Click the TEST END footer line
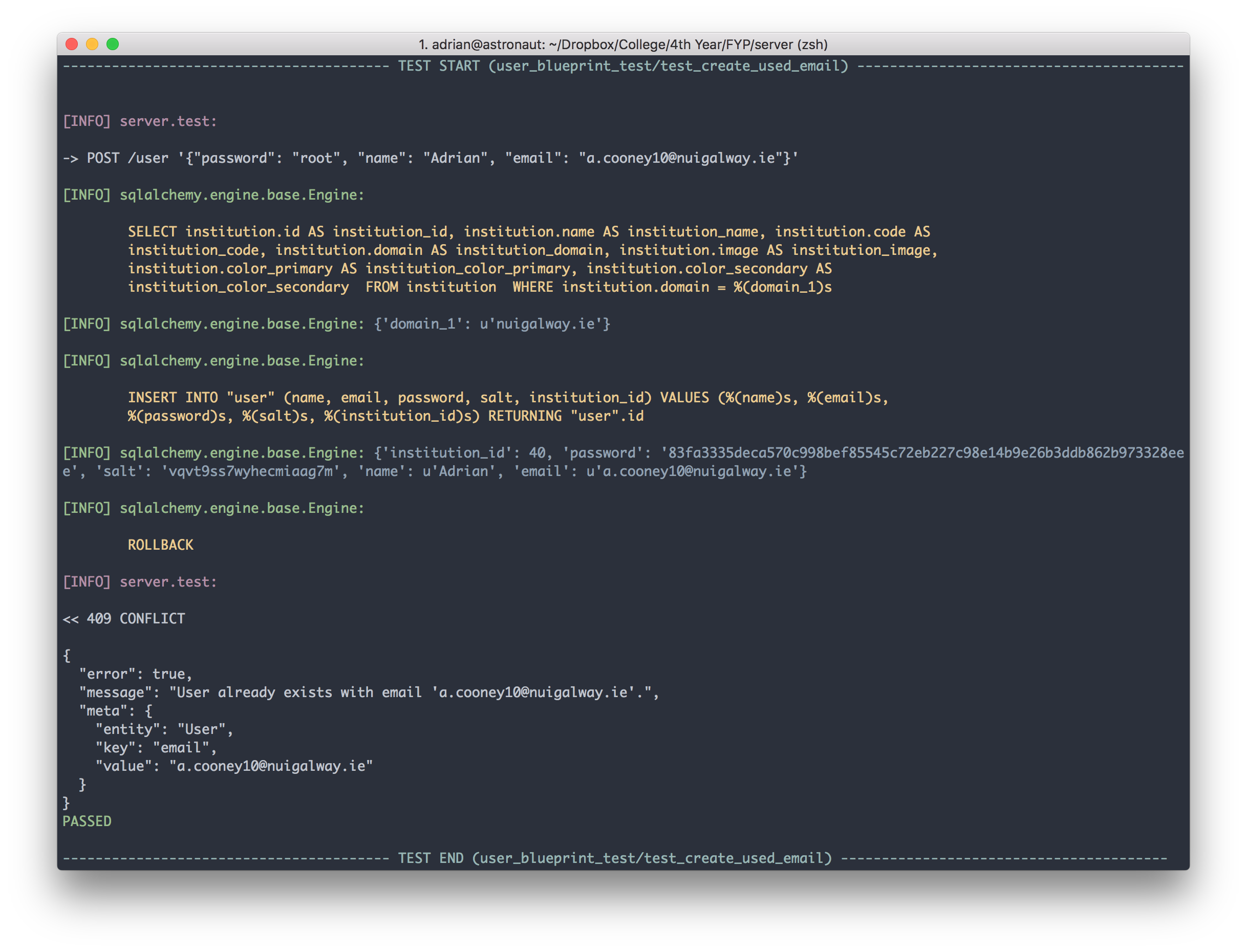This screenshot has height=952, width=1247. 614,858
